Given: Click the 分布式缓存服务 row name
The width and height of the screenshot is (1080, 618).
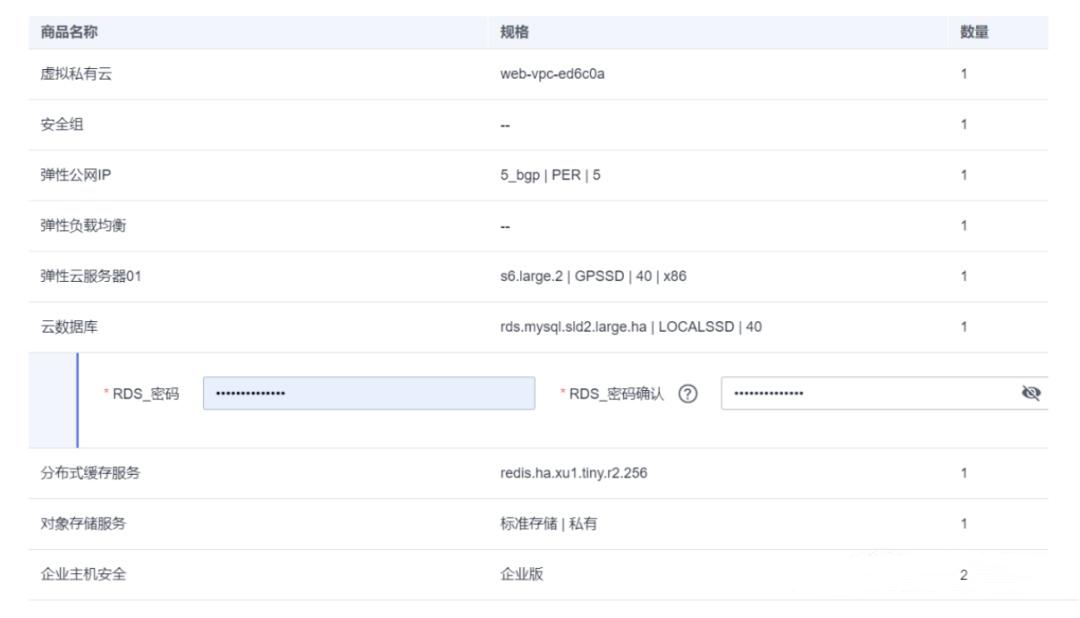Looking at the screenshot, I should [90, 473].
